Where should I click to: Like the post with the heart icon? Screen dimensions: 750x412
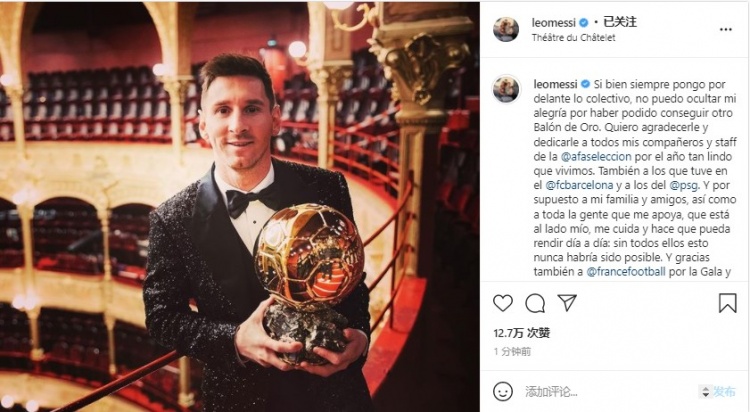(503, 303)
